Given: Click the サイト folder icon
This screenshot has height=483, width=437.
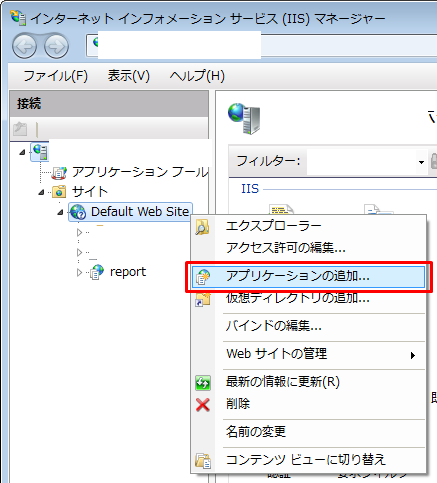Looking at the screenshot, I should [59, 192].
